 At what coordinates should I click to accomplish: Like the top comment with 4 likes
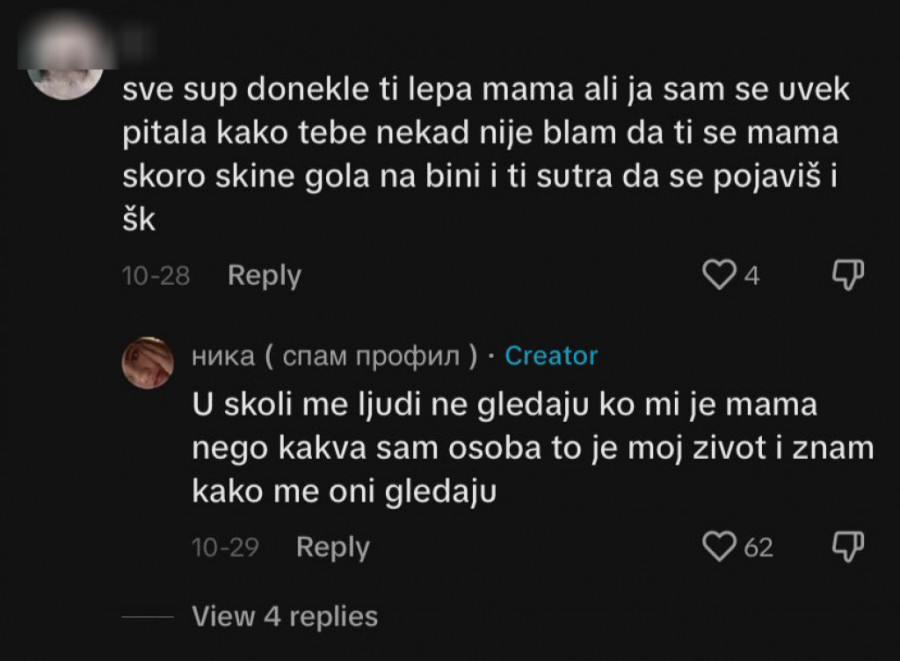point(719,275)
